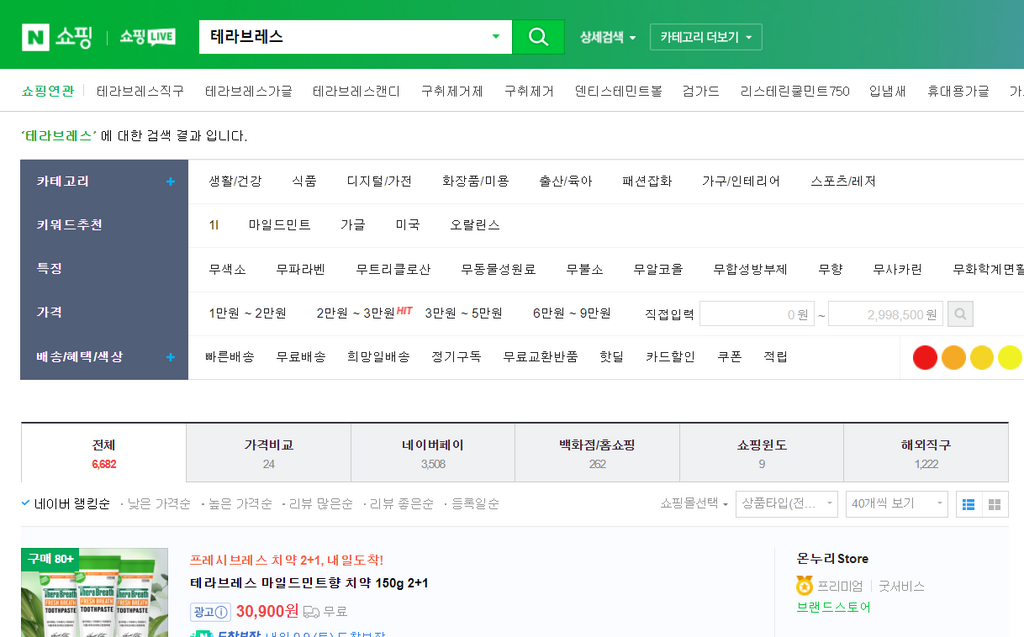Open the 상세검색 dropdown
The width and height of the screenshot is (1024, 637).
pyautogui.click(x=608, y=37)
